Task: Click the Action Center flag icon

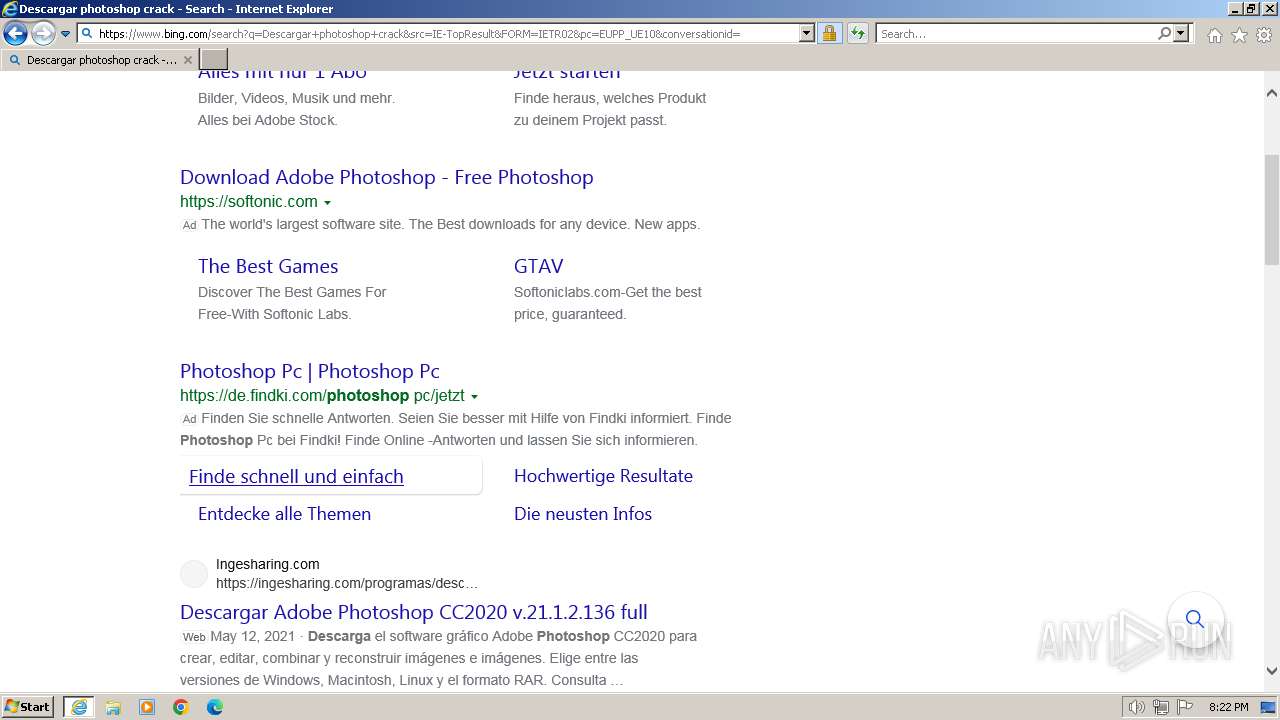Action: (1184, 707)
